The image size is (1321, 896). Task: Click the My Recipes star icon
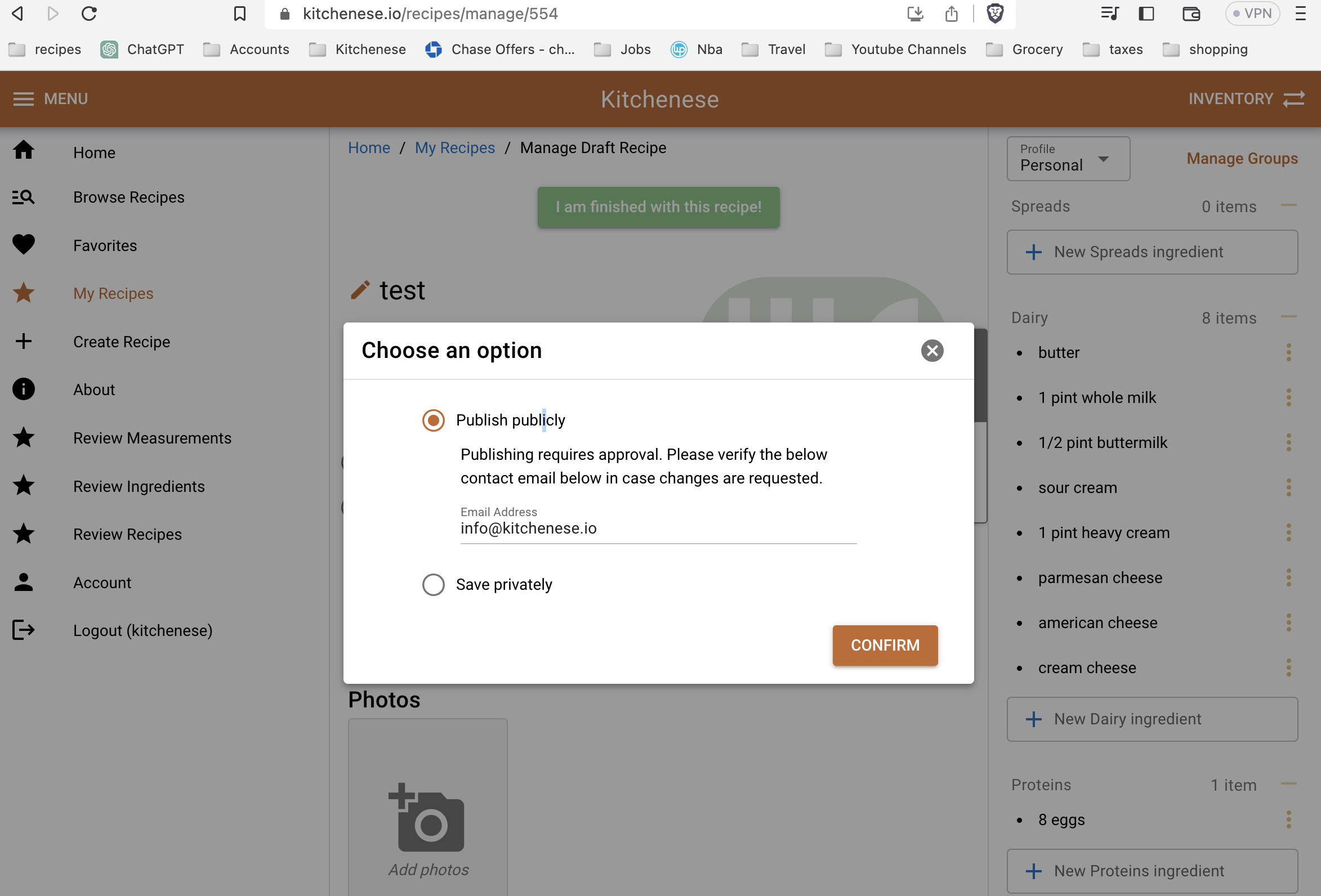(24, 293)
